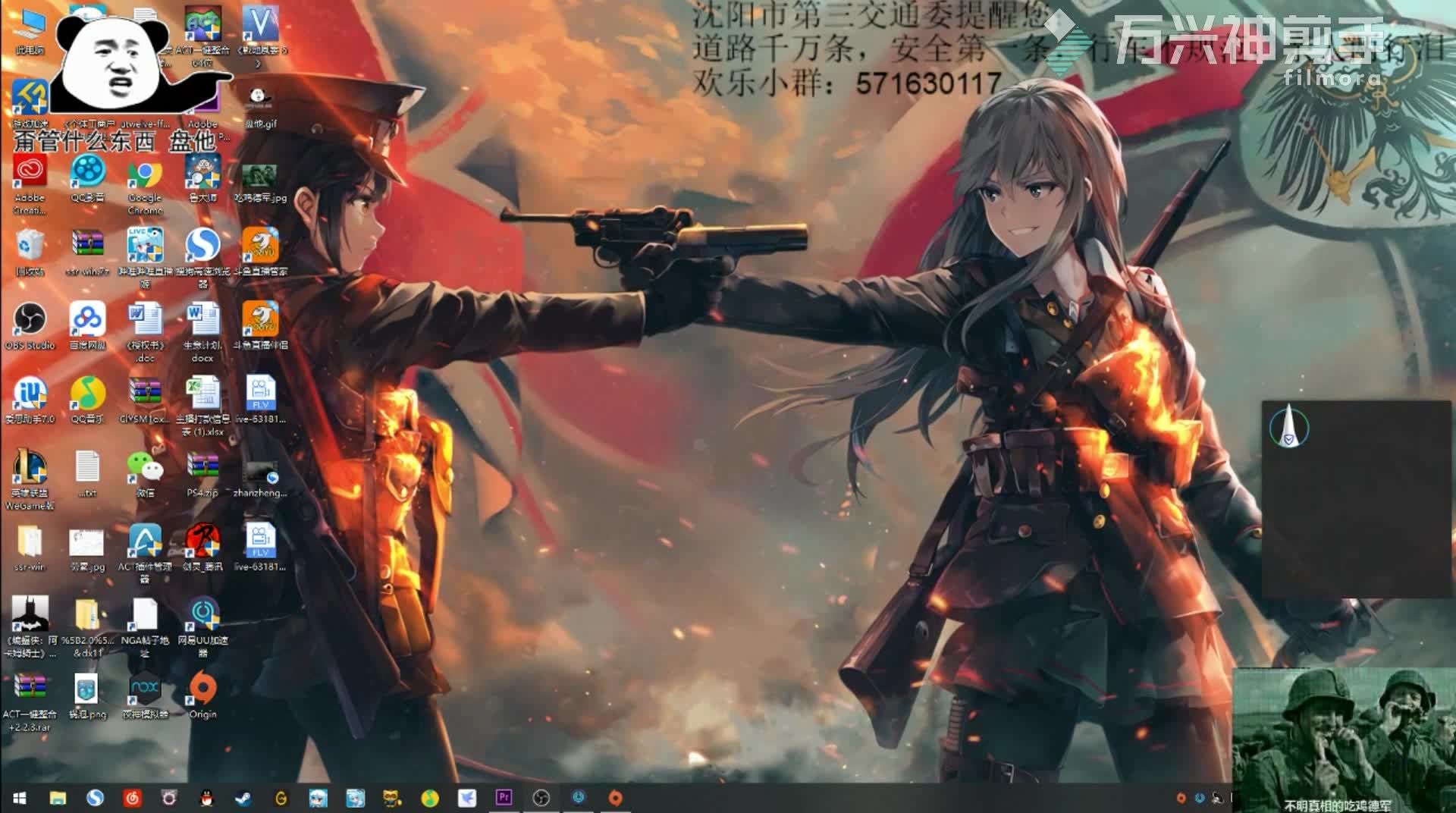Open the ssr-win folder
The image size is (1456, 813).
pos(30,548)
